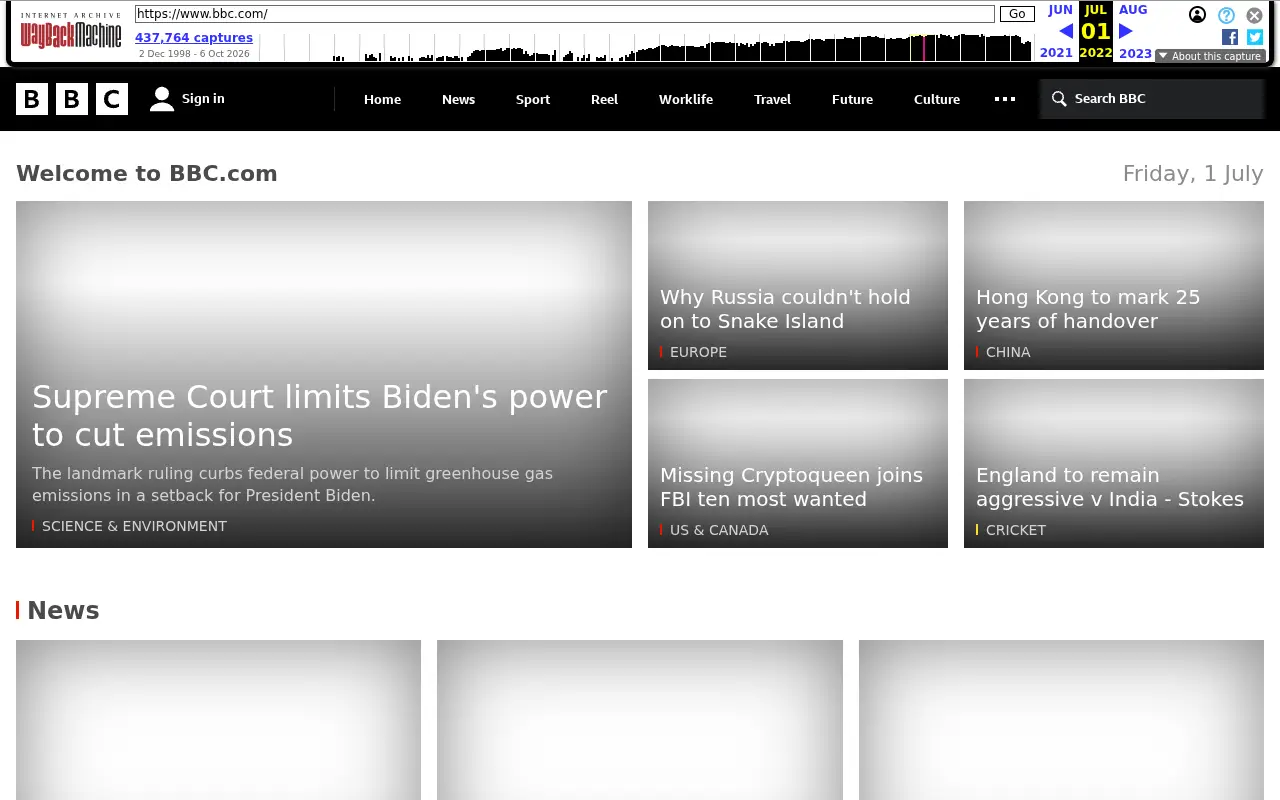
Task: Open the Worklife nav item
Action: (686, 99)
